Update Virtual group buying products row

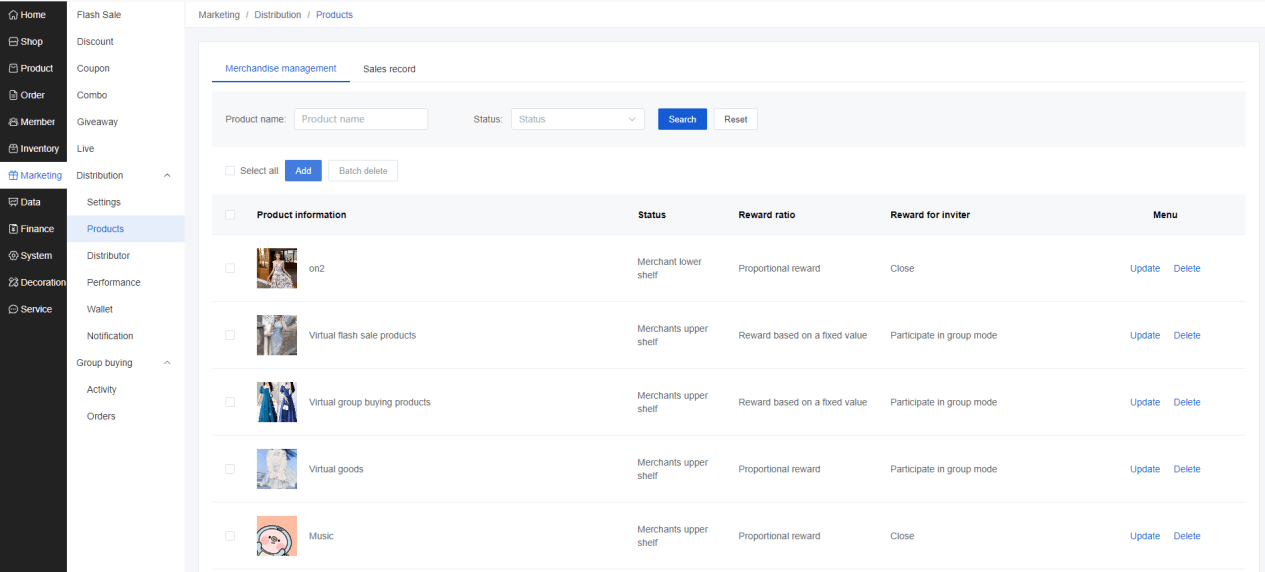coord(1145,402)
